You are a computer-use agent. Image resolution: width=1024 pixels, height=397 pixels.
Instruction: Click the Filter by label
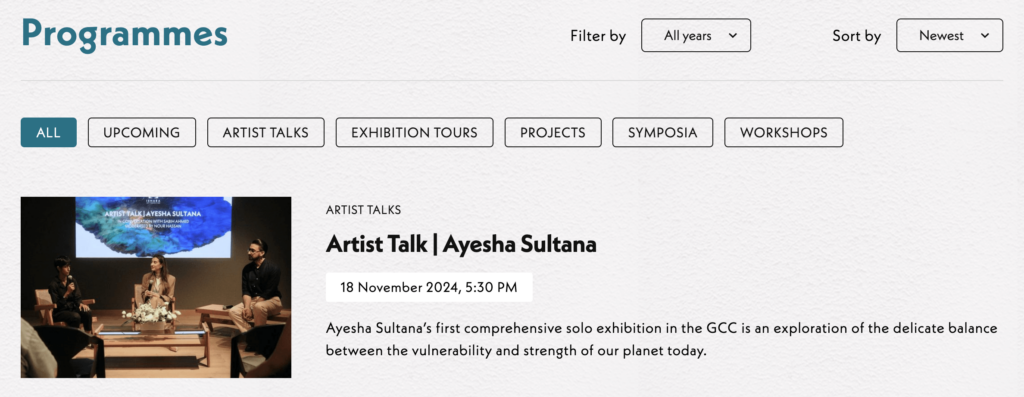pos(598,36)
